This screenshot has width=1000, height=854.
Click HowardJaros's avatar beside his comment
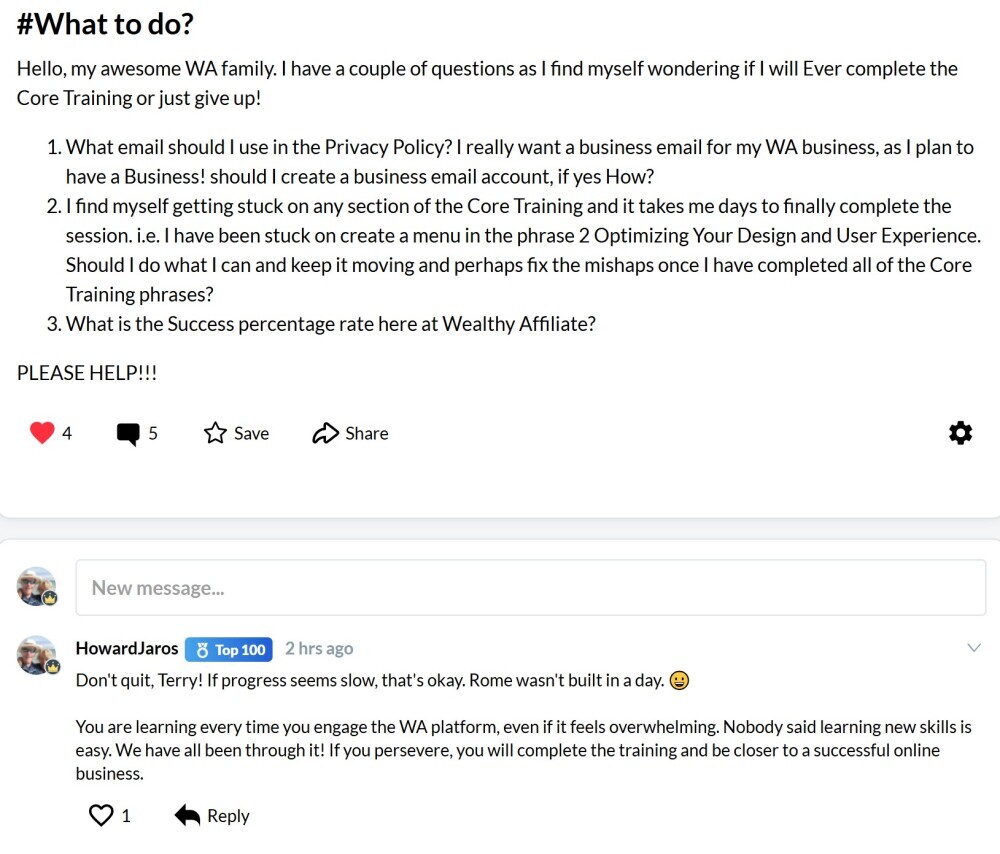pyautogui.click(x=37, y=655)
